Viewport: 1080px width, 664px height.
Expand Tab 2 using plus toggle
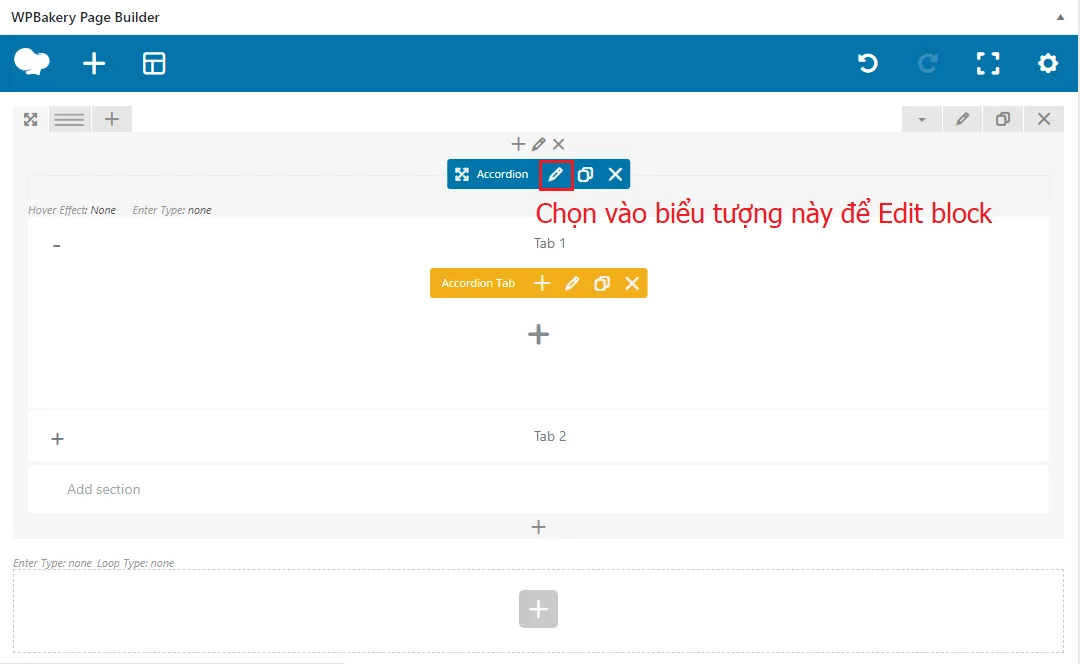57,439
